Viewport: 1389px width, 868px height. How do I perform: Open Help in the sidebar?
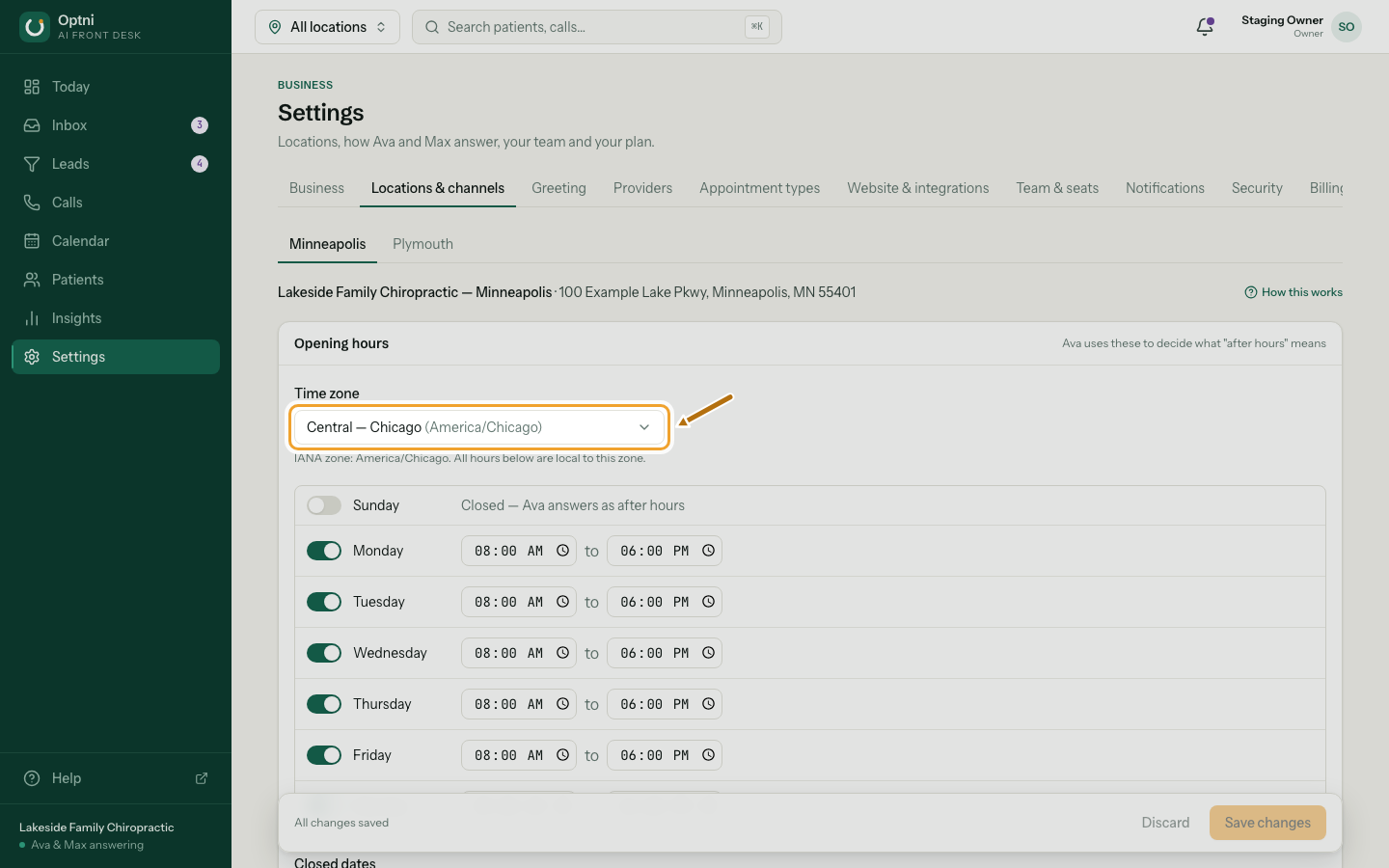[x=116, y=778]
